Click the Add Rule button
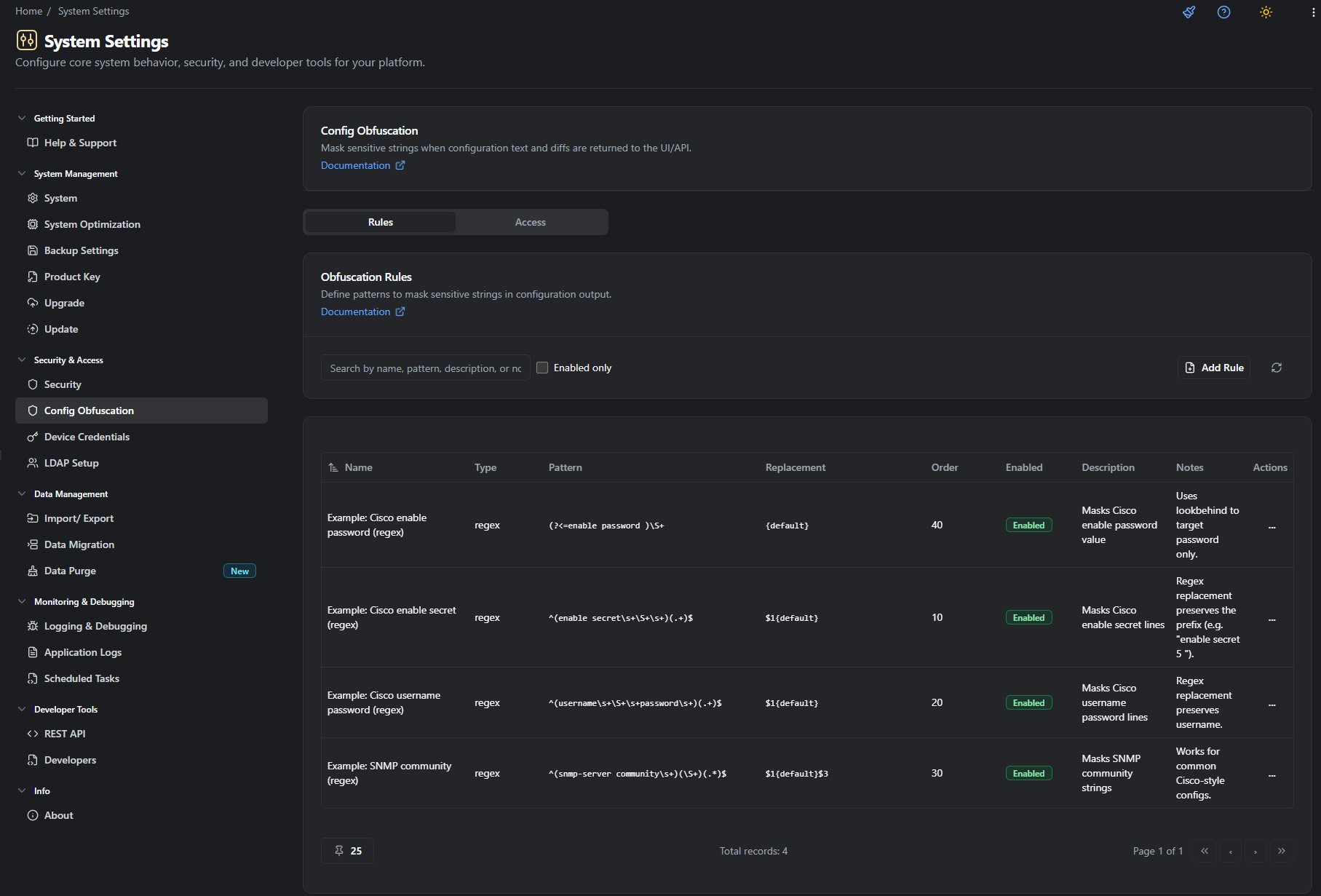1321x896 pixels. coord(1213,368)
